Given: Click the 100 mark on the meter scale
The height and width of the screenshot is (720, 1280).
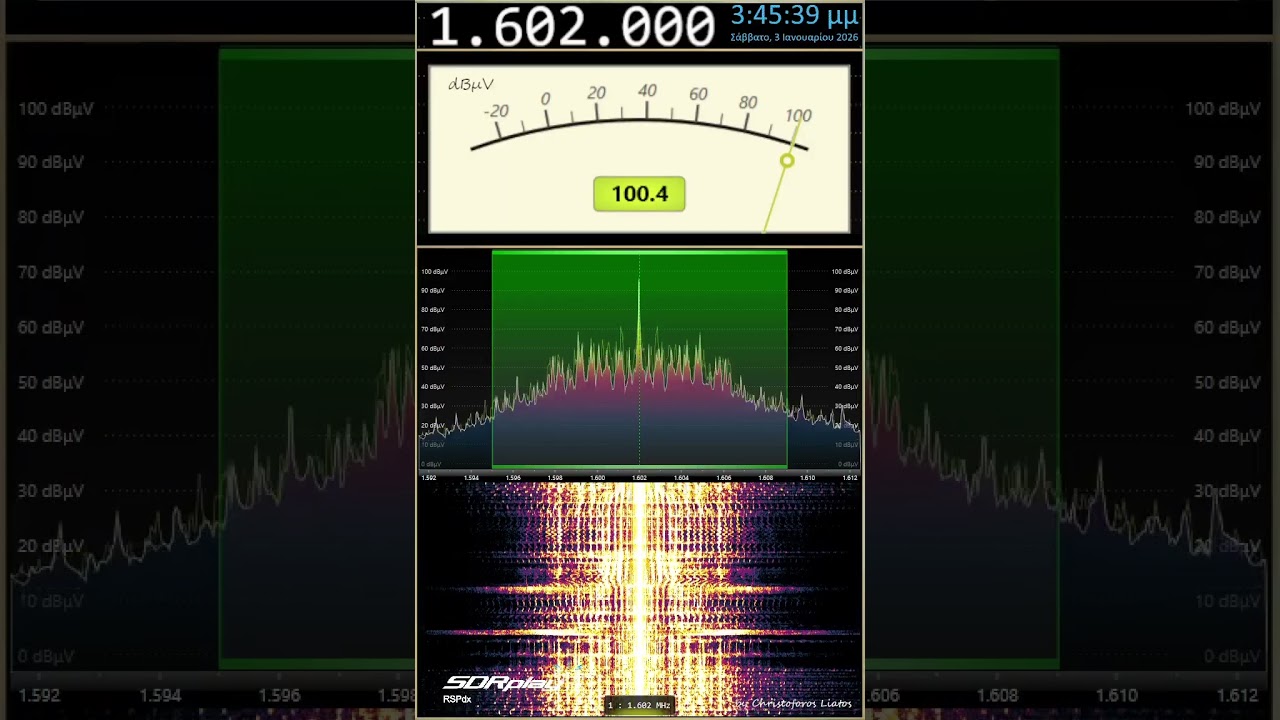Looking at the screenshot, I should [x=798, y=116].
